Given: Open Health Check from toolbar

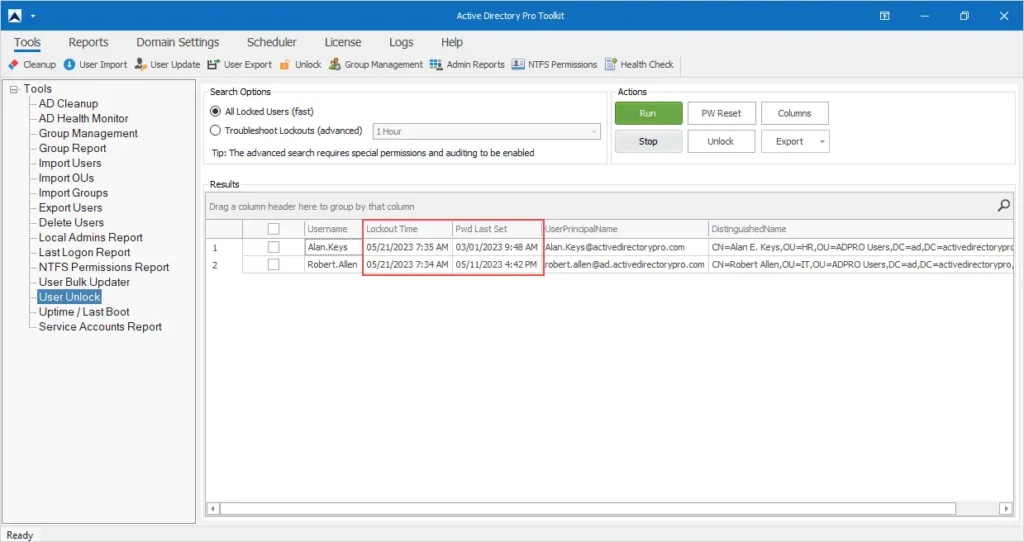Looking at the screenshot, I should coord(639,65).
